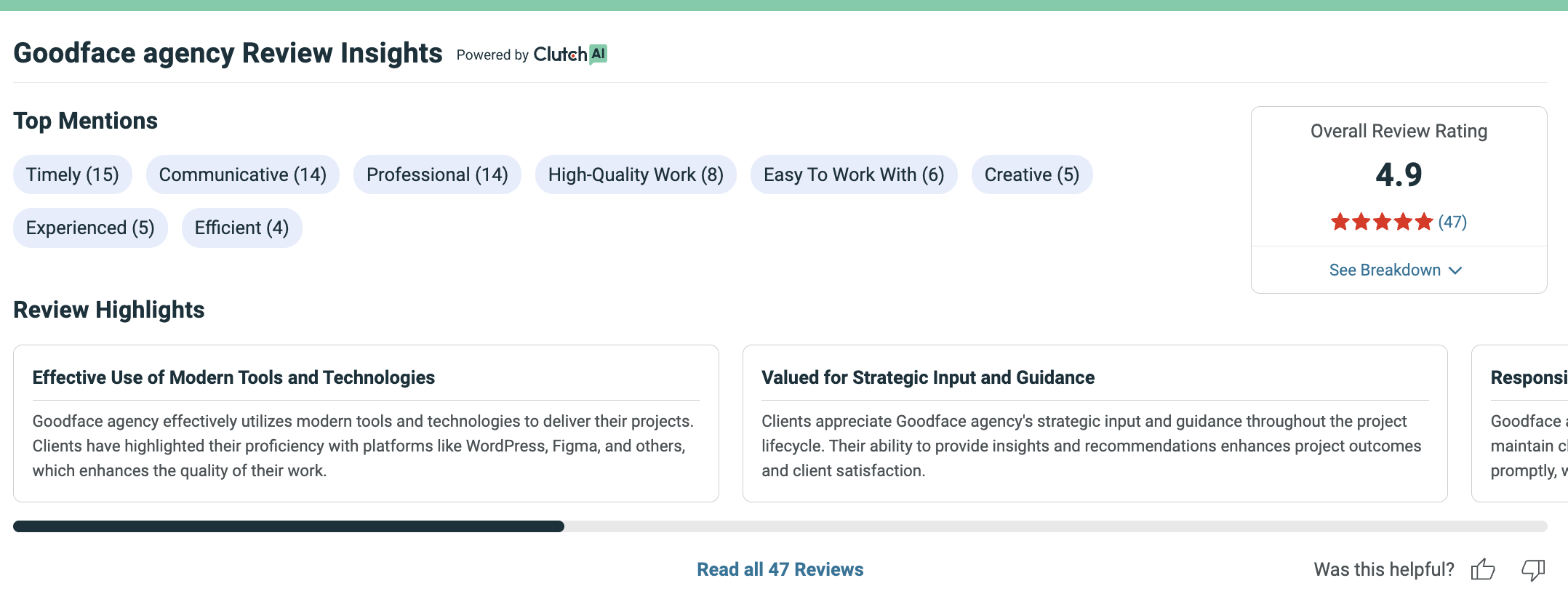Choose the Easy To Work With (6) tag
Viewport: 1568px width, 602px height.
[x=854, y=174]
